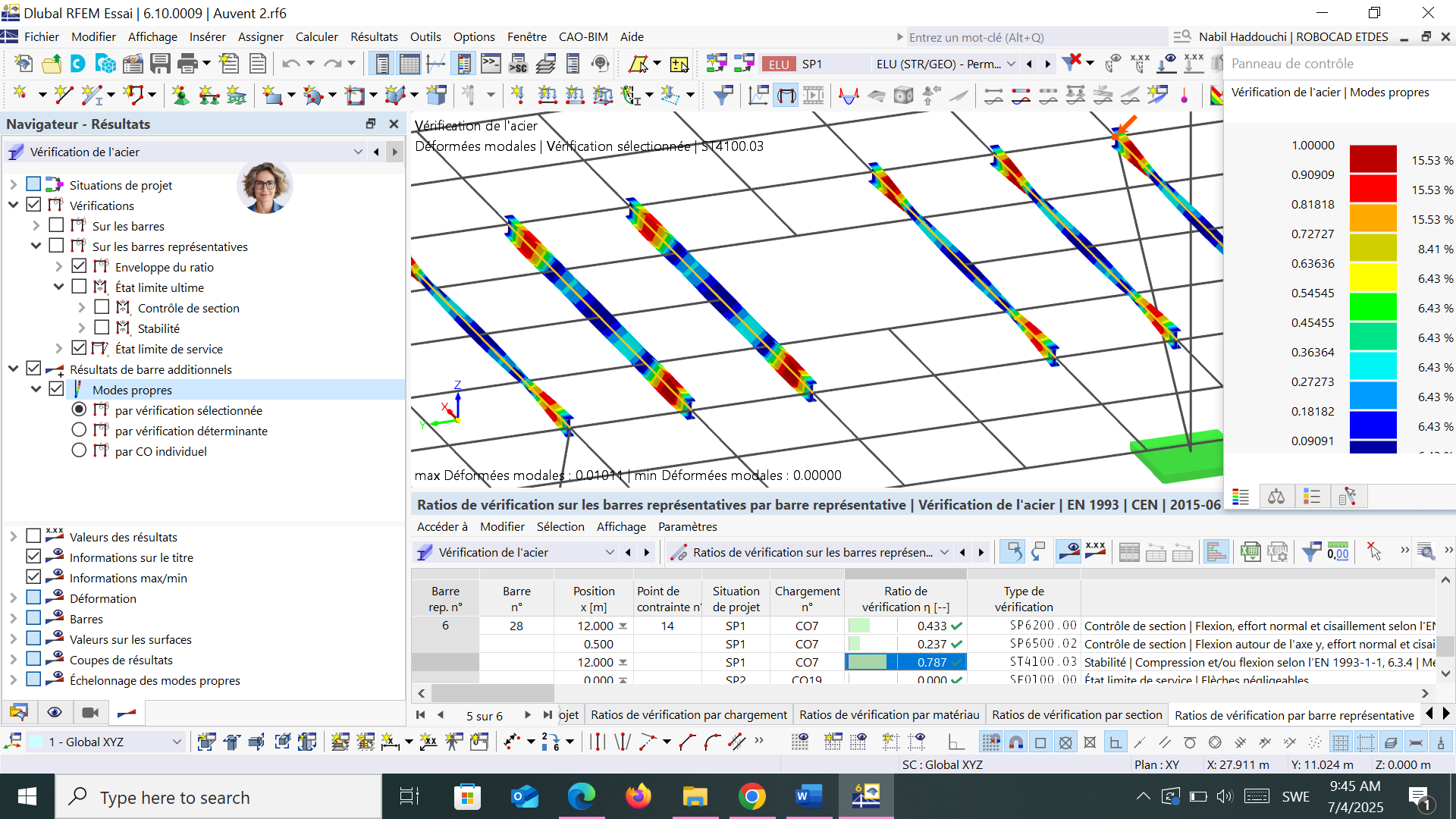1456x819 pixels.
Task: Click the Excel export icon in table toolbar
Action: (1250, 552)
